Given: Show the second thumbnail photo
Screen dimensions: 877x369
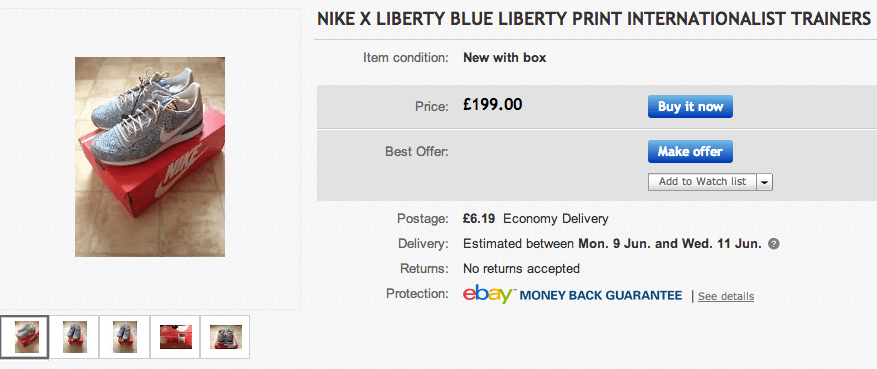Looking at the screenshot, I should pos(74,337).
